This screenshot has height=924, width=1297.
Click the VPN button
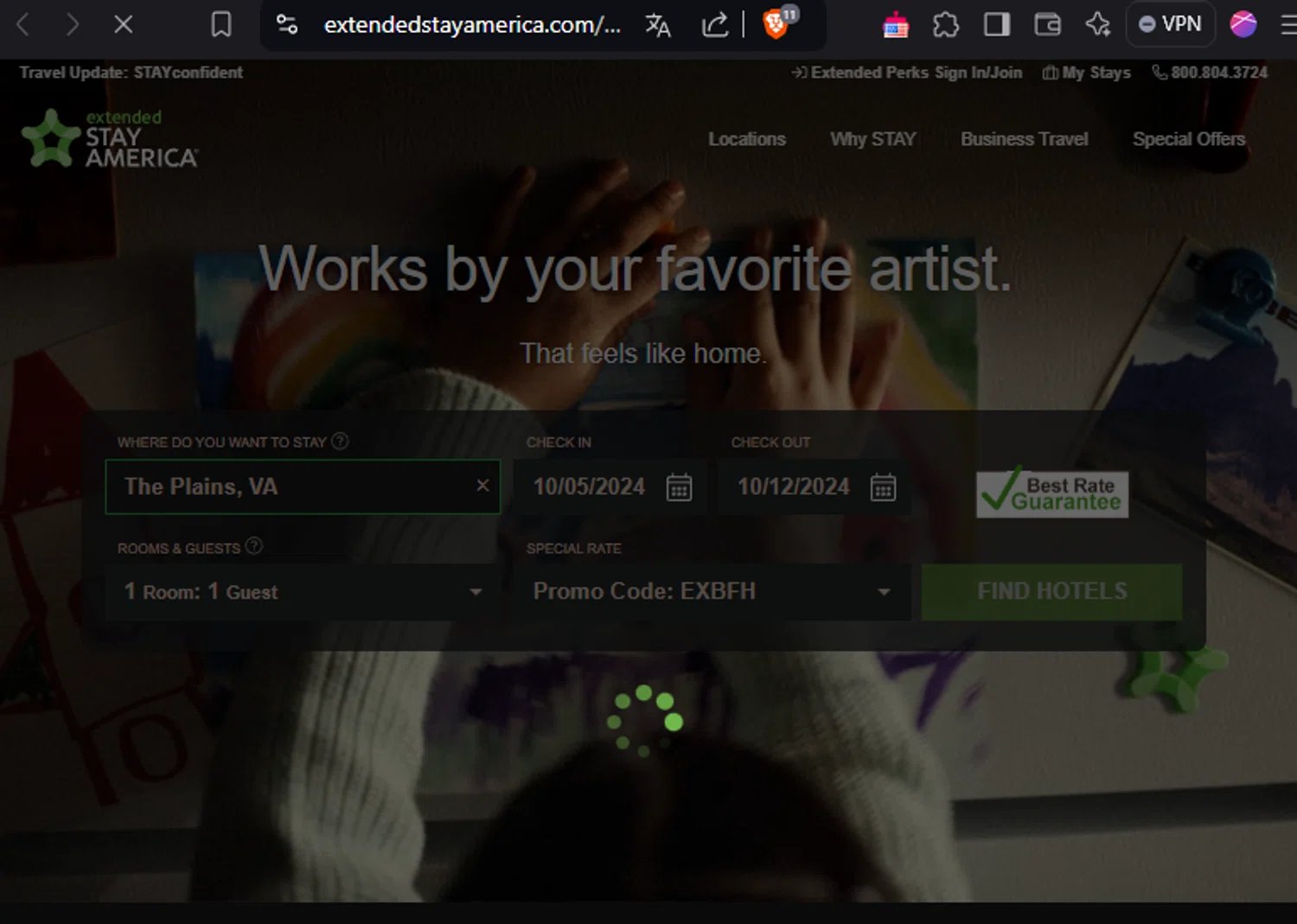(x=1170, y=24)
